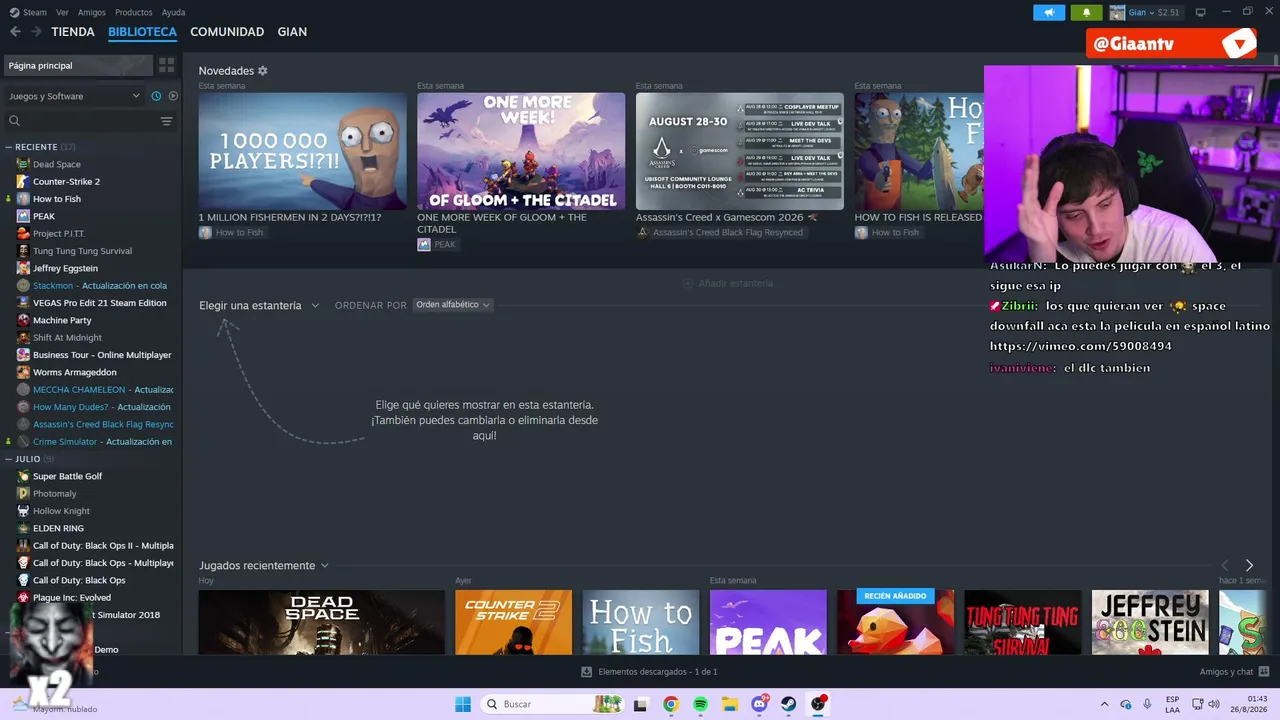This screenshot has width=1280, height=720.
Task: Click the Counter-Strike 2 icon in sidebar
Action: click(x=23, y=181)
